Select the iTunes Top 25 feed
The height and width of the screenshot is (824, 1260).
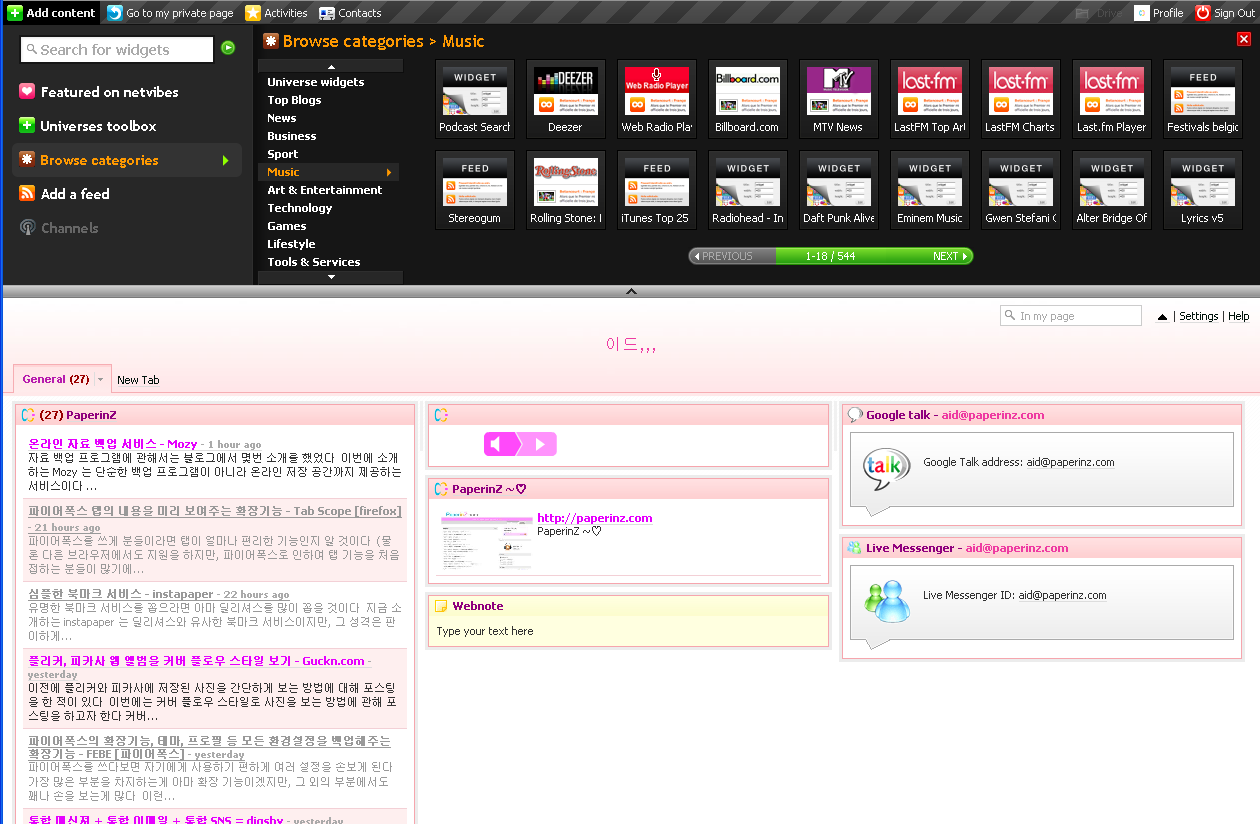[656, 190]
